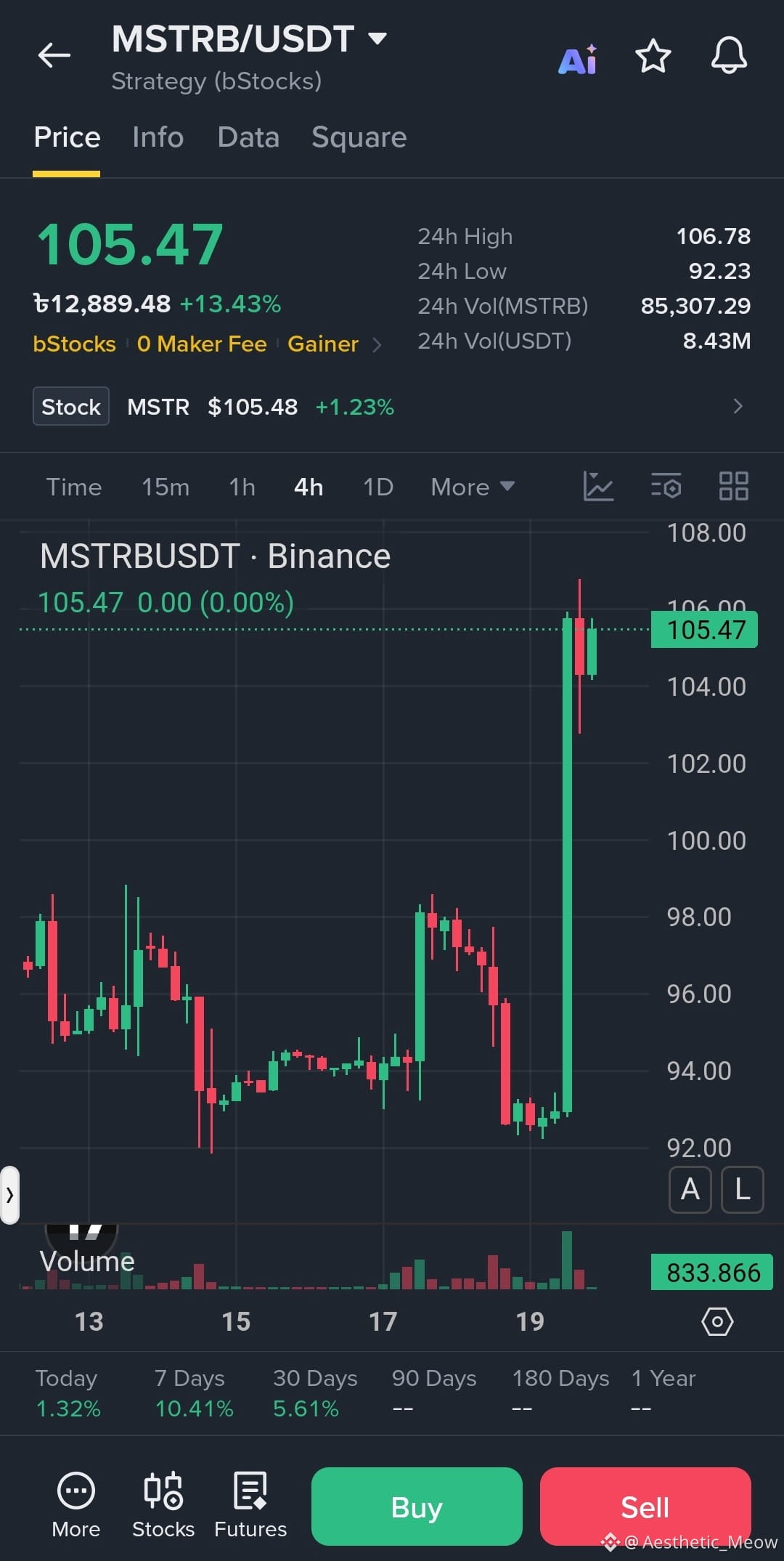The image size is (784, 1561).
Task: Expand tags with the chevron after Gainer
Action: pos(377,344)
